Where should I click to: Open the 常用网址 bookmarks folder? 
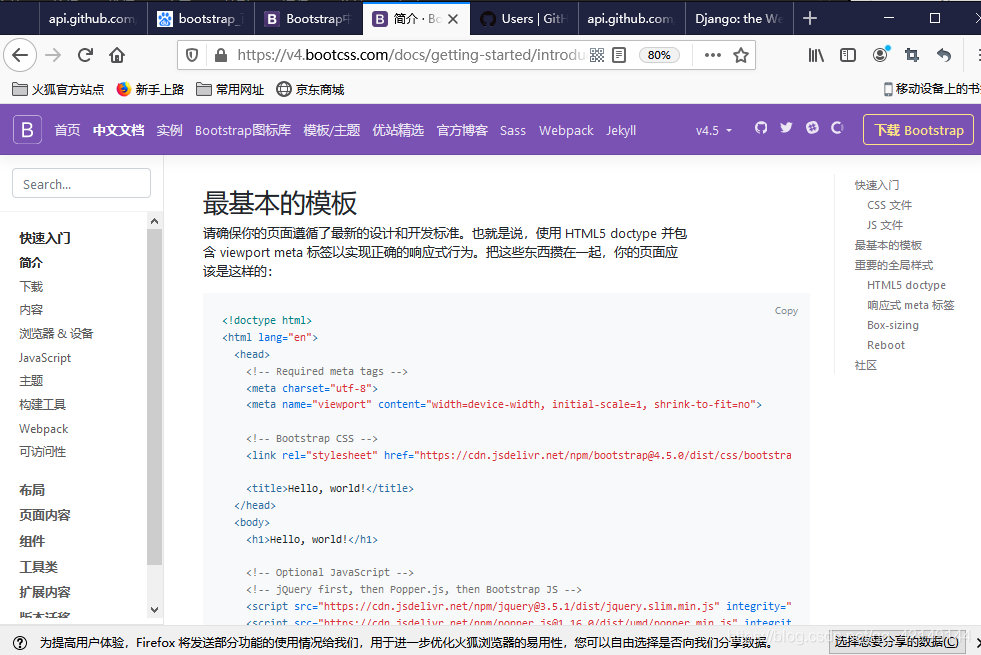coord(230,89)
